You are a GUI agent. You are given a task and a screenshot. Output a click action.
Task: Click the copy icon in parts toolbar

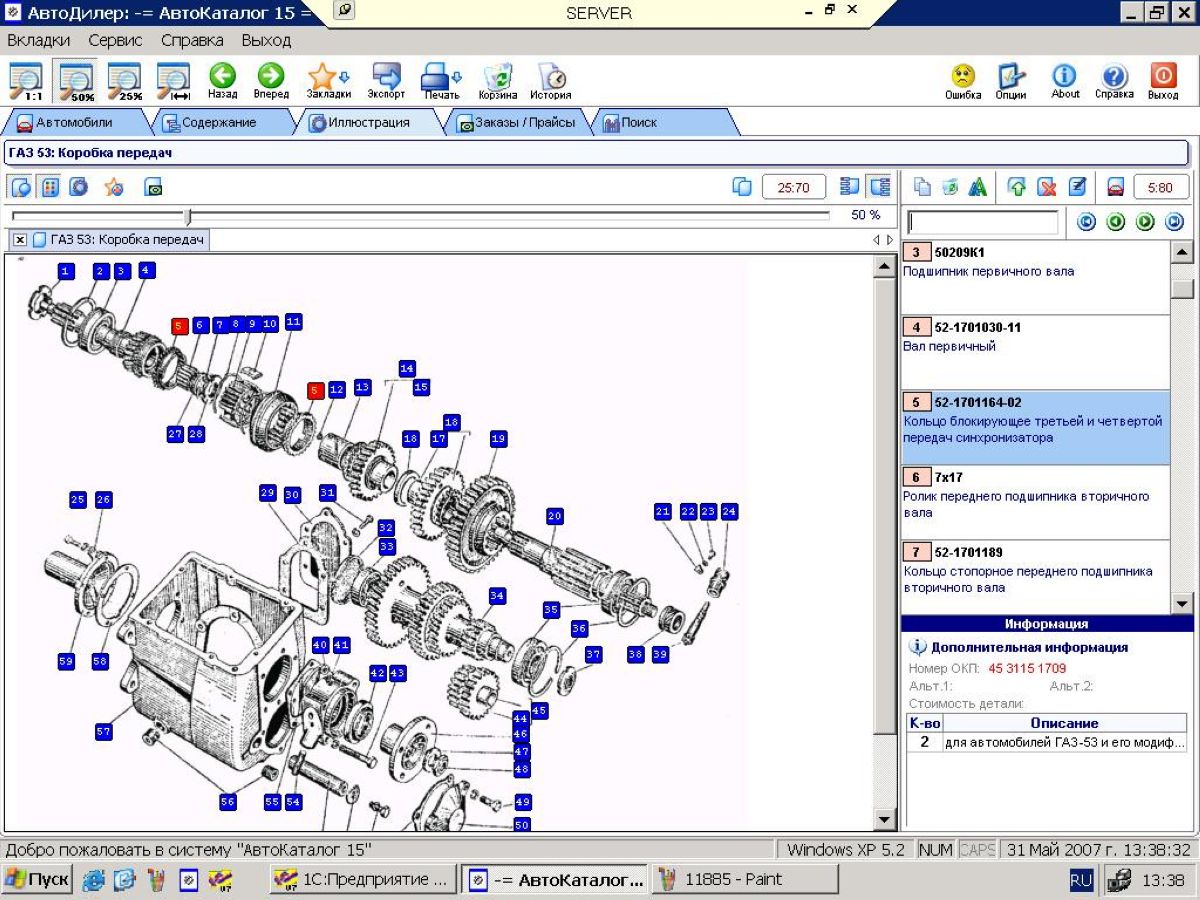coord(922,186)
